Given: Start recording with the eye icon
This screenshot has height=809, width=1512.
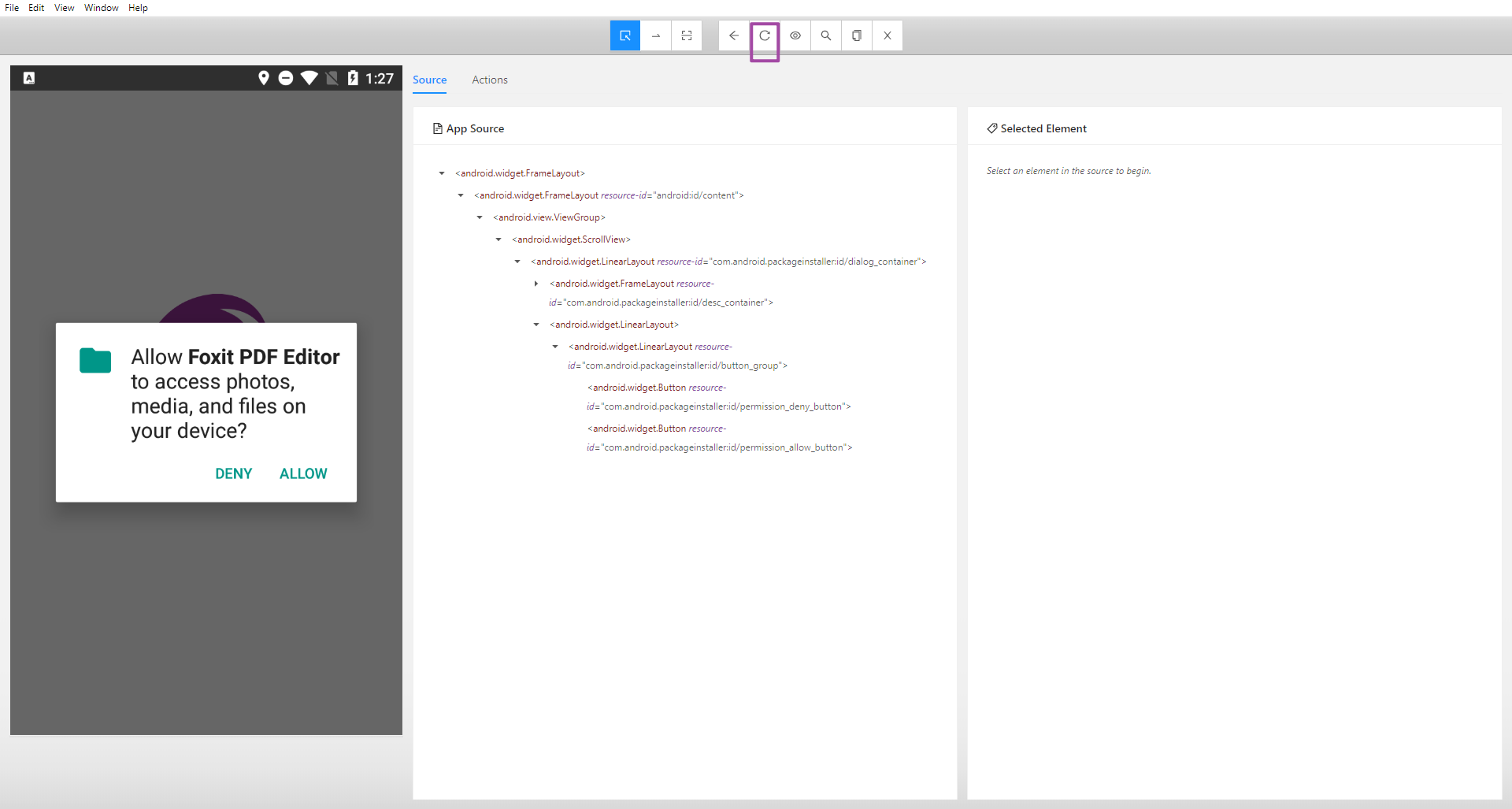Looking at the screenshot, I should 795,35.
